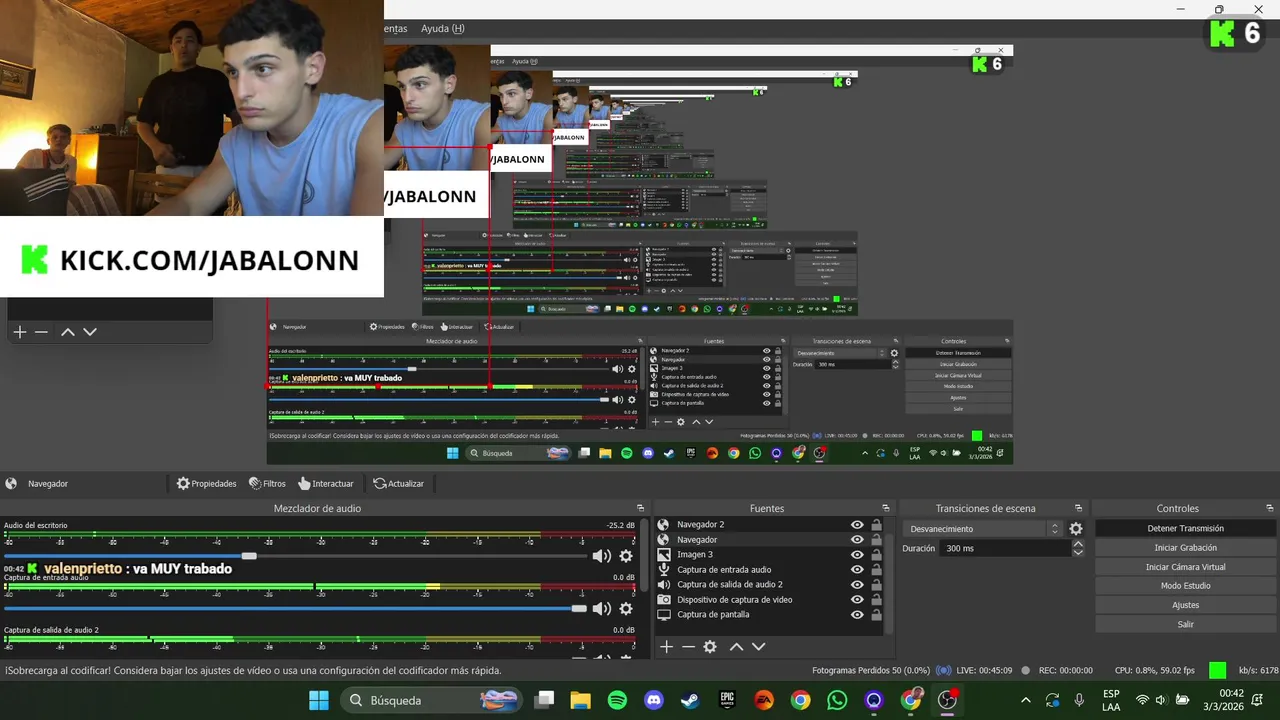The image size is (1280, 720).
Task: Click the Duración 300 ms field
Action: (1005, 548)
